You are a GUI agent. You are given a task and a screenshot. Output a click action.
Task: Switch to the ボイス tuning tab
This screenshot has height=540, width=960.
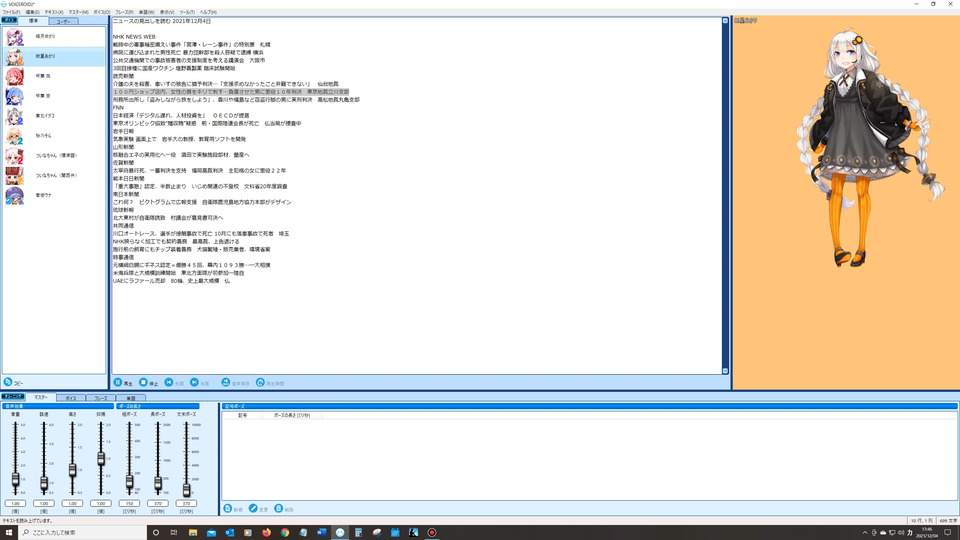tap(71, 398)
